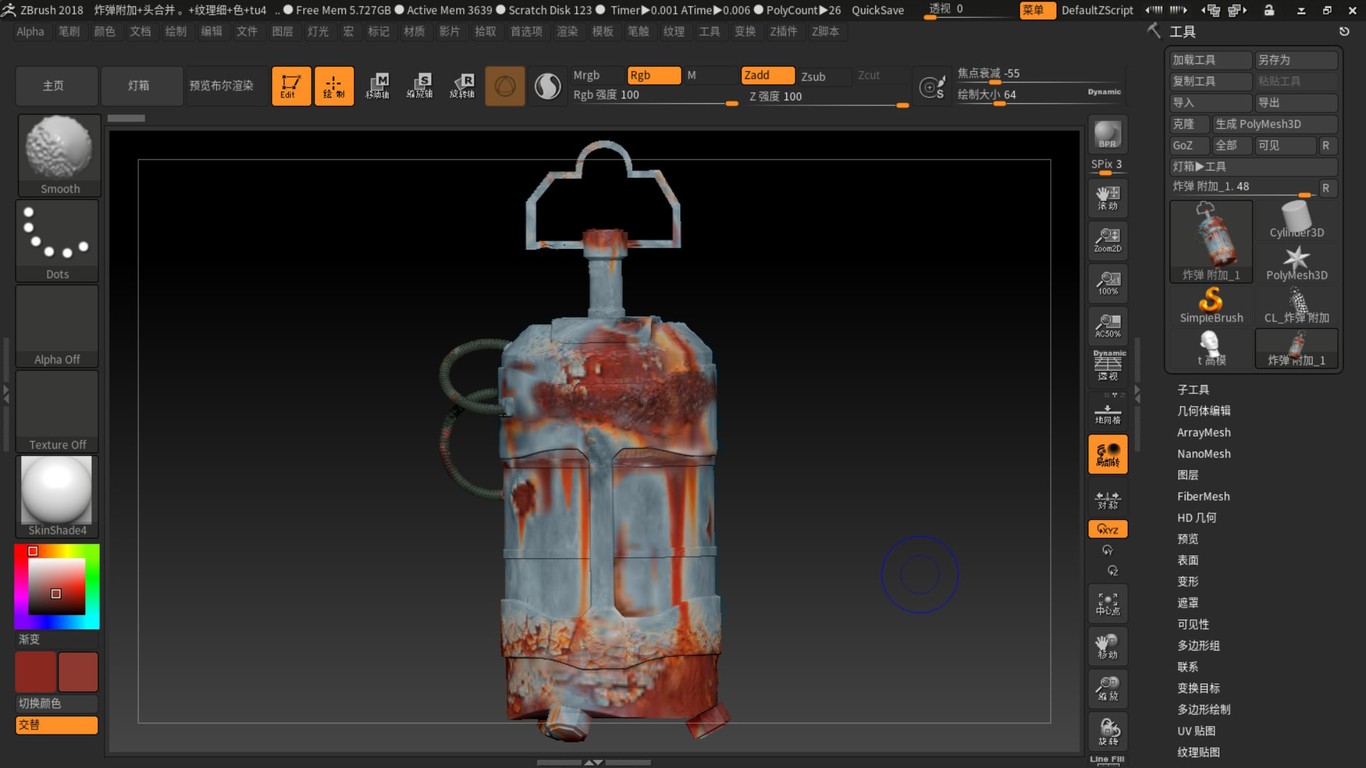Click the 缩放 zoom 3D icon
Screen dimensions: 1366x768
click(x=1107, y=689)
